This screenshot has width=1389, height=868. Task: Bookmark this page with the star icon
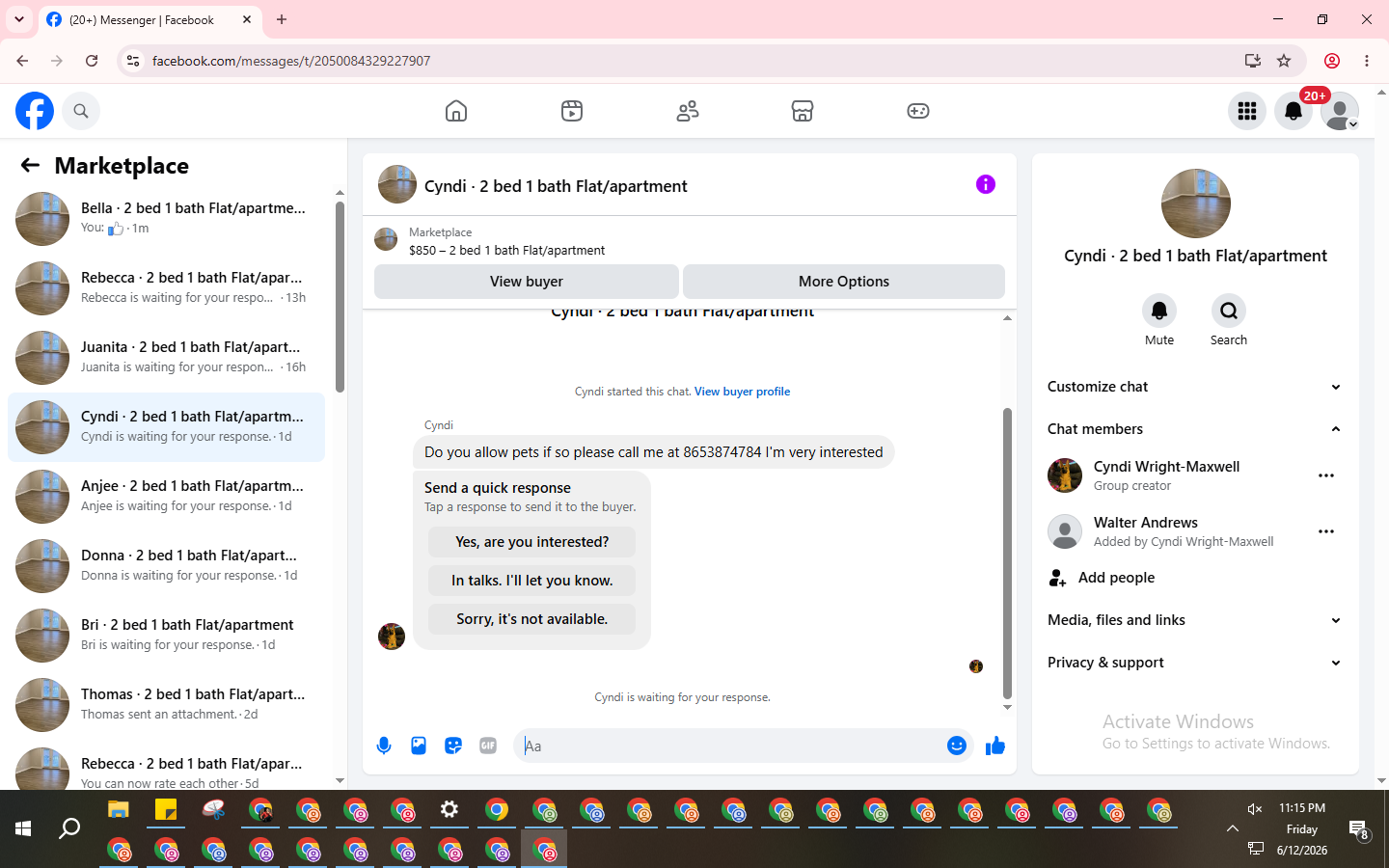coord(1284,61)
